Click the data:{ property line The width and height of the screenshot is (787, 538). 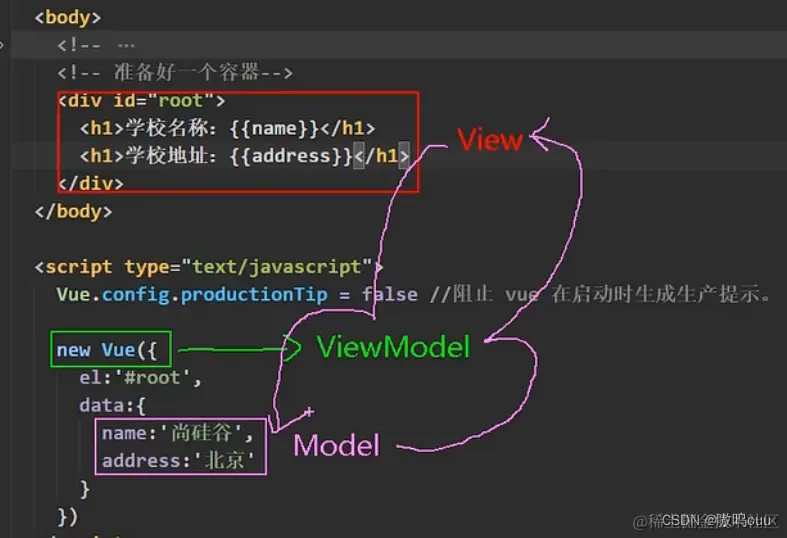[112, 406]
